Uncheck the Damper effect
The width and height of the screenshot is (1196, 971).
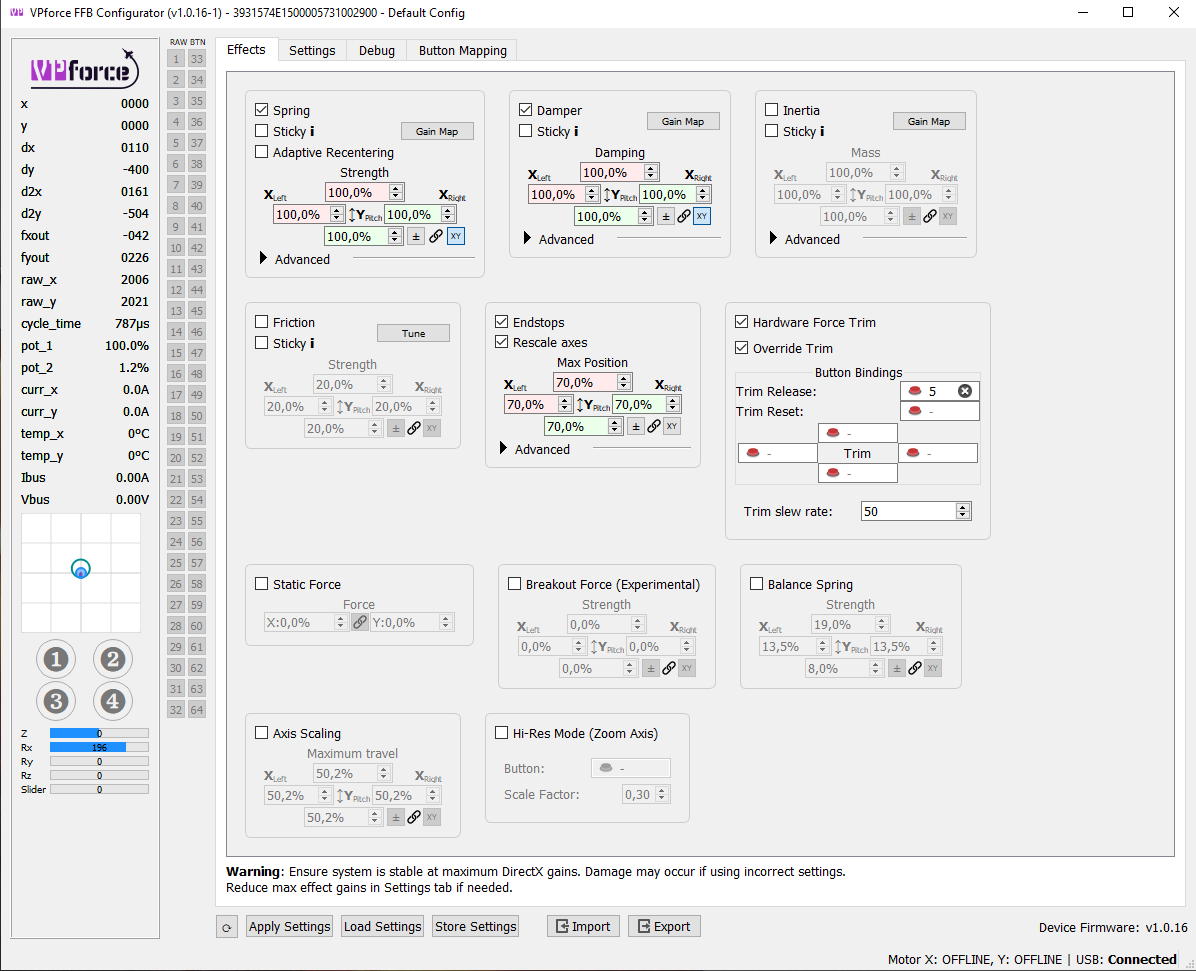pos(526,110)
